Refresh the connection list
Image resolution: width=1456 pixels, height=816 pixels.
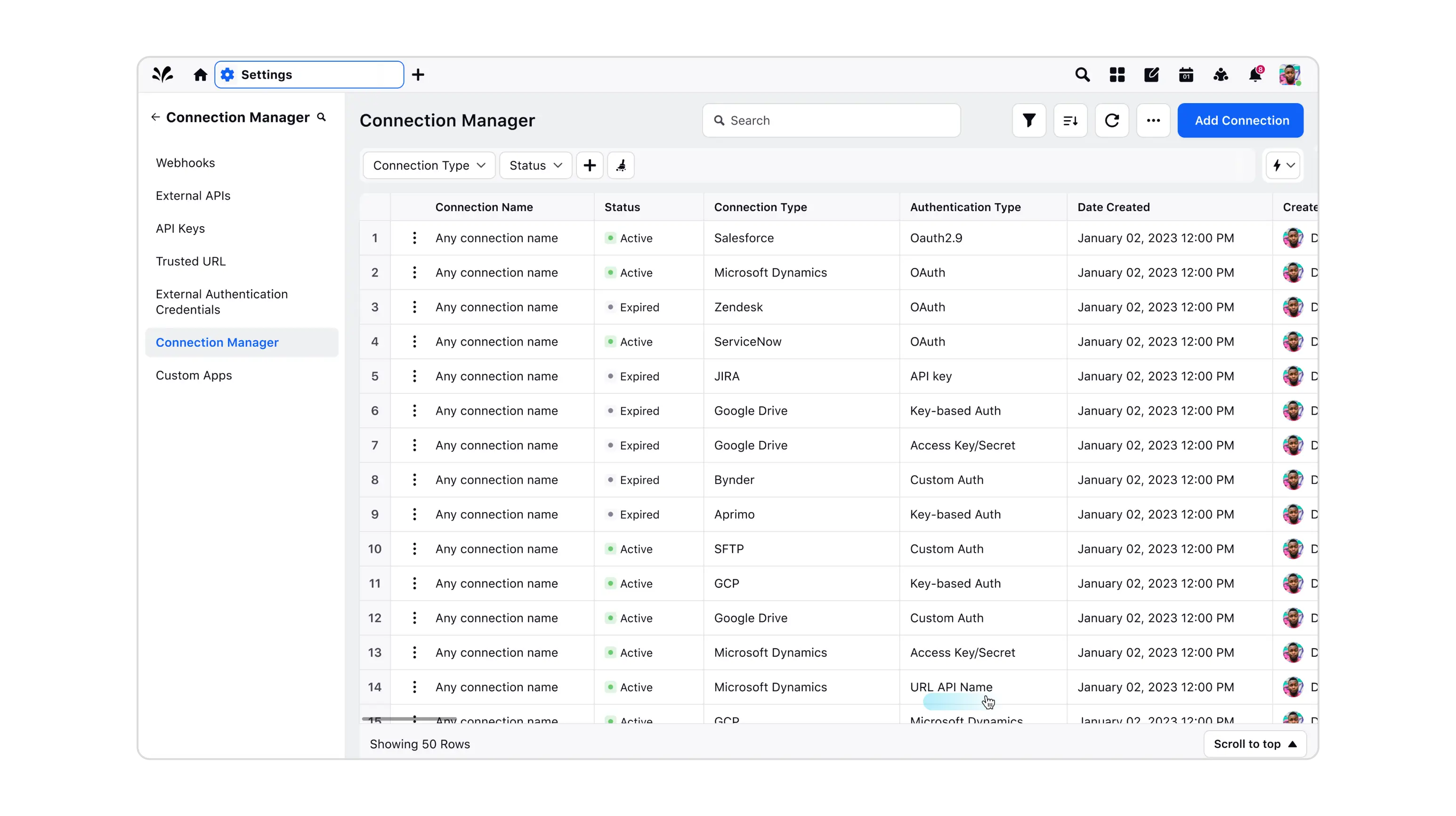point(1112,121)
